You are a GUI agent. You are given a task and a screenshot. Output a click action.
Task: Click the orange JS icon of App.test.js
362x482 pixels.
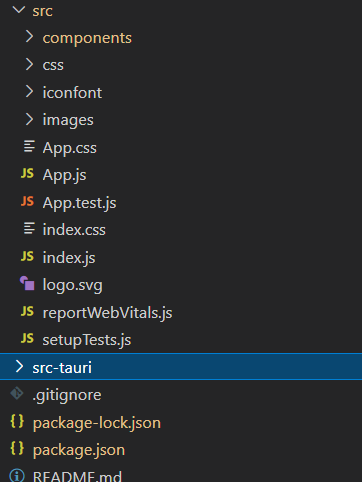coord(27,201)
